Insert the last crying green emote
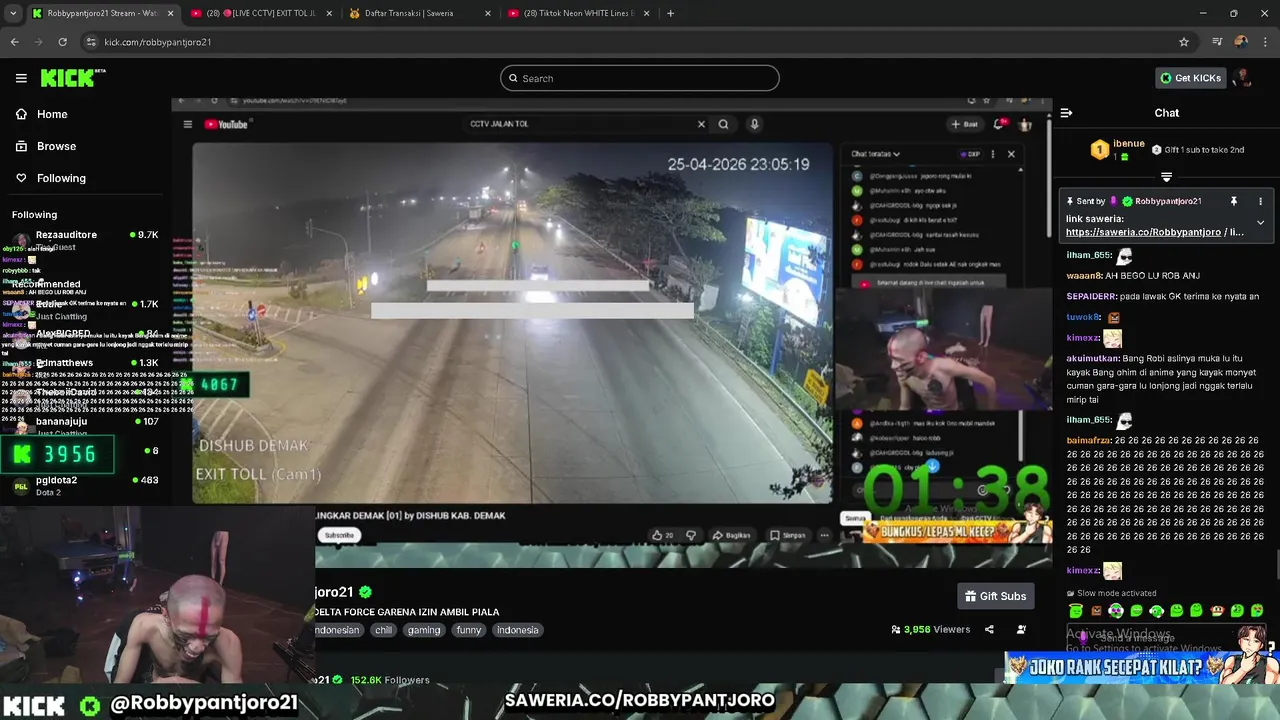This screenshot has width=1280, height=720. pos(1257,611)
